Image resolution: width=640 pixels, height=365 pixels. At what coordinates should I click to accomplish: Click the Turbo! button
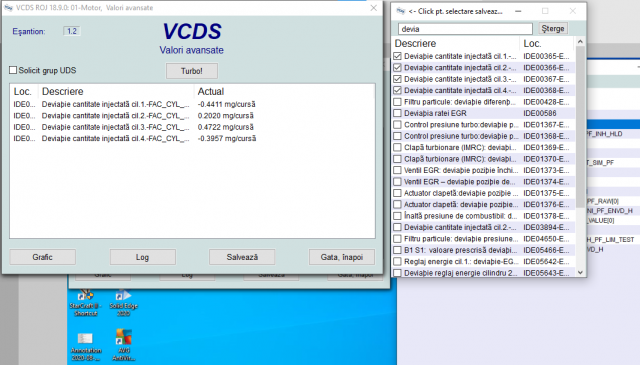(191, 71)
